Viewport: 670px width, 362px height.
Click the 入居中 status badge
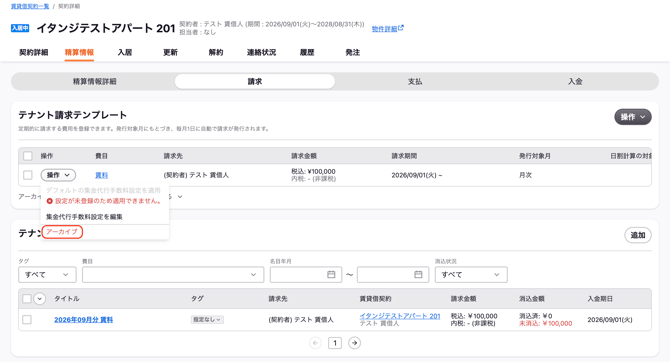coord(20,28)
